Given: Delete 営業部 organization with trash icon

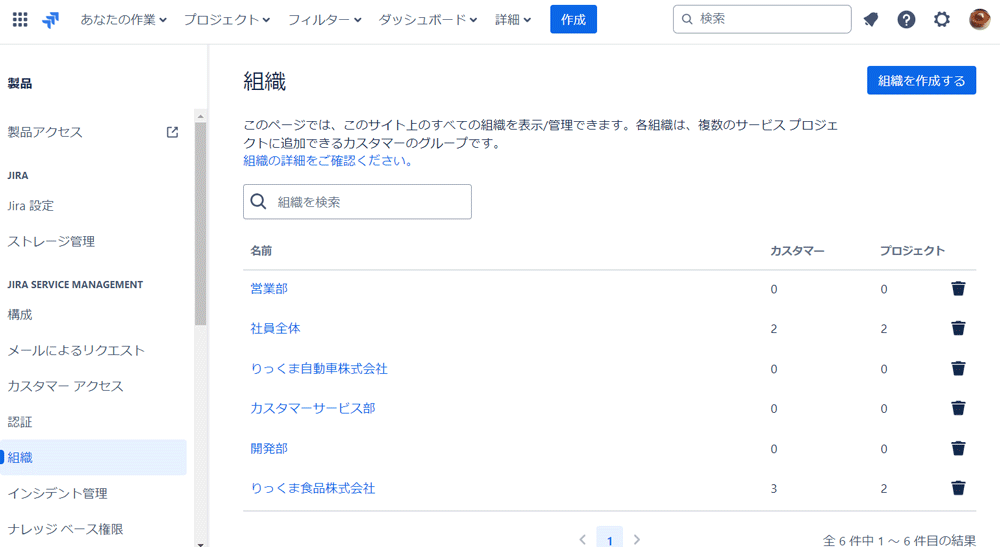Looking at the screenshot, I should point(958,289).
